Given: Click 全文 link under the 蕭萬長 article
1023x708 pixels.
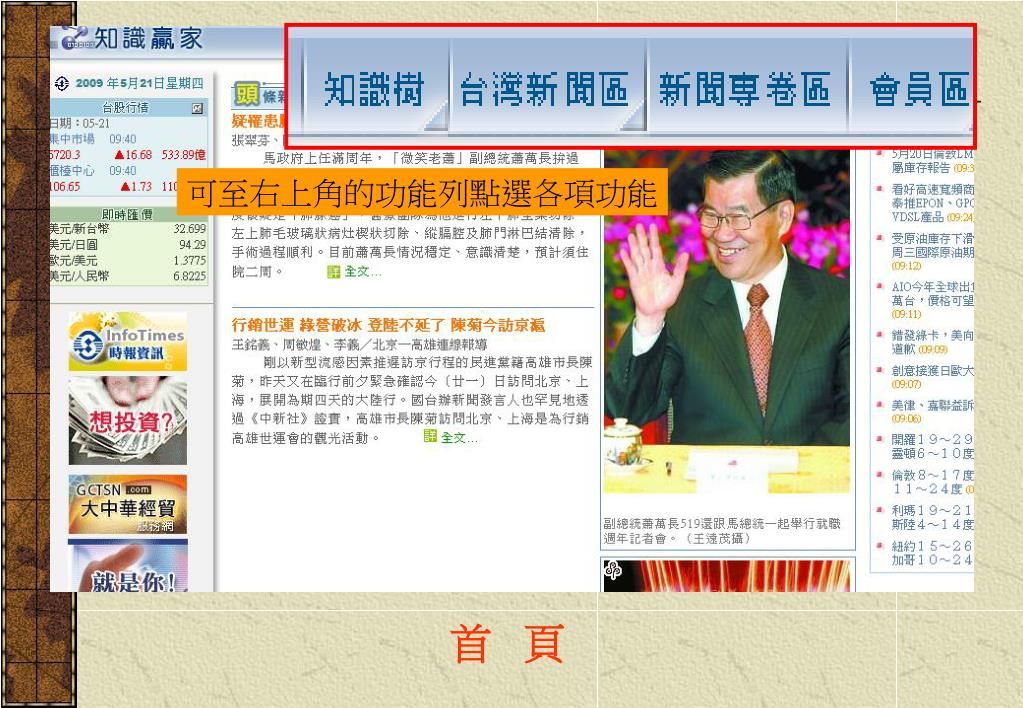Looking at the screenshot, I should (x=362, y=271).
